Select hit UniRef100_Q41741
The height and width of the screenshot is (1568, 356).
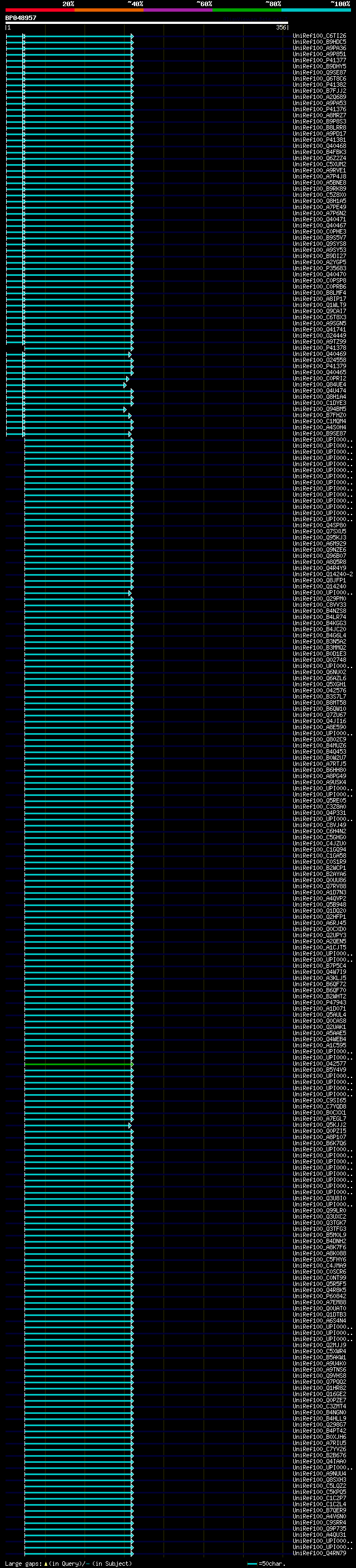pos(319,329)
